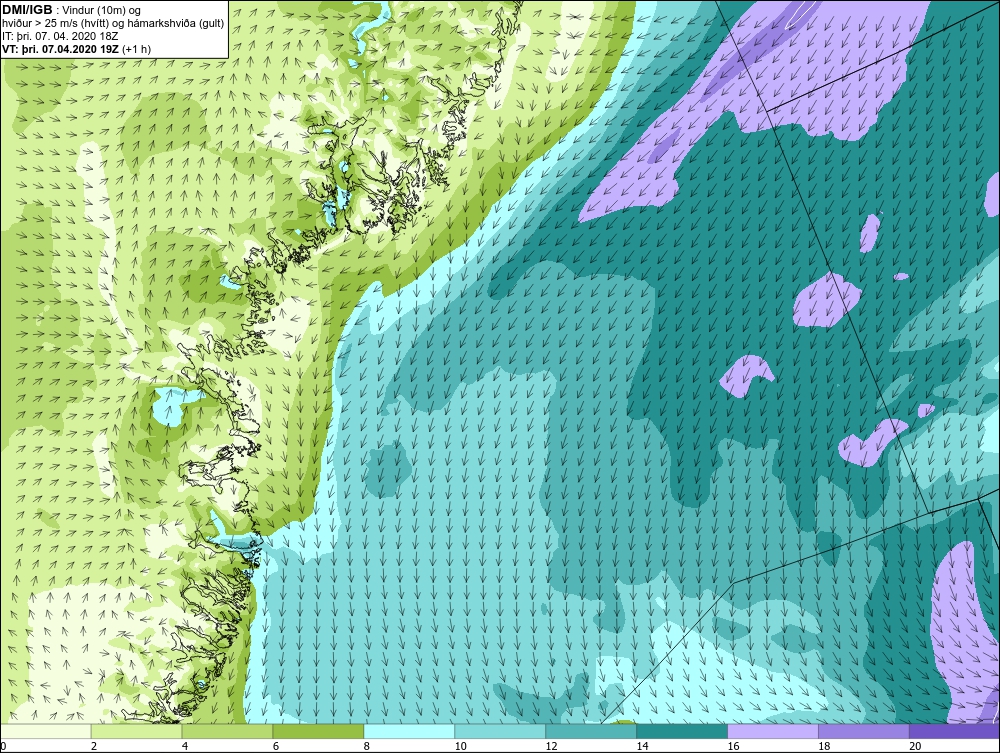Click the legend value '2'
1000x753 pixels.
pyautogui.click(x=94, y=746)
